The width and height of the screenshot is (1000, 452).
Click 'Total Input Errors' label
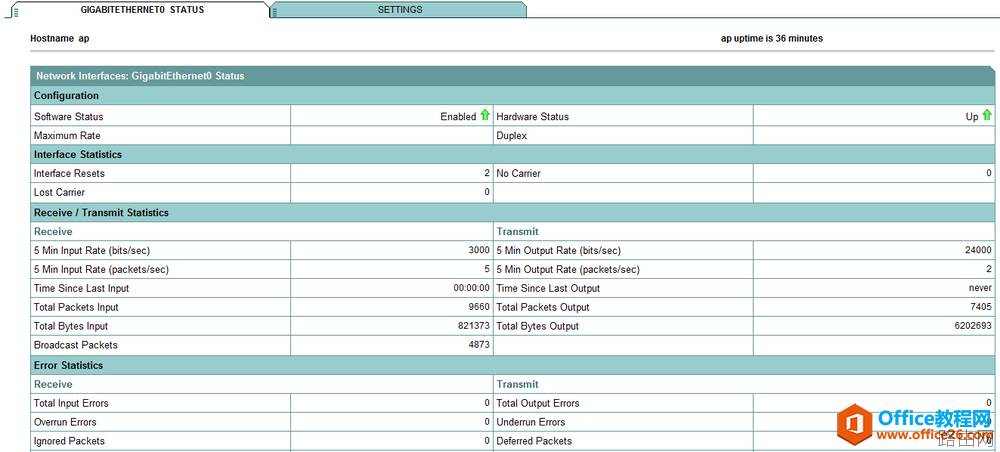pos(71,404)
